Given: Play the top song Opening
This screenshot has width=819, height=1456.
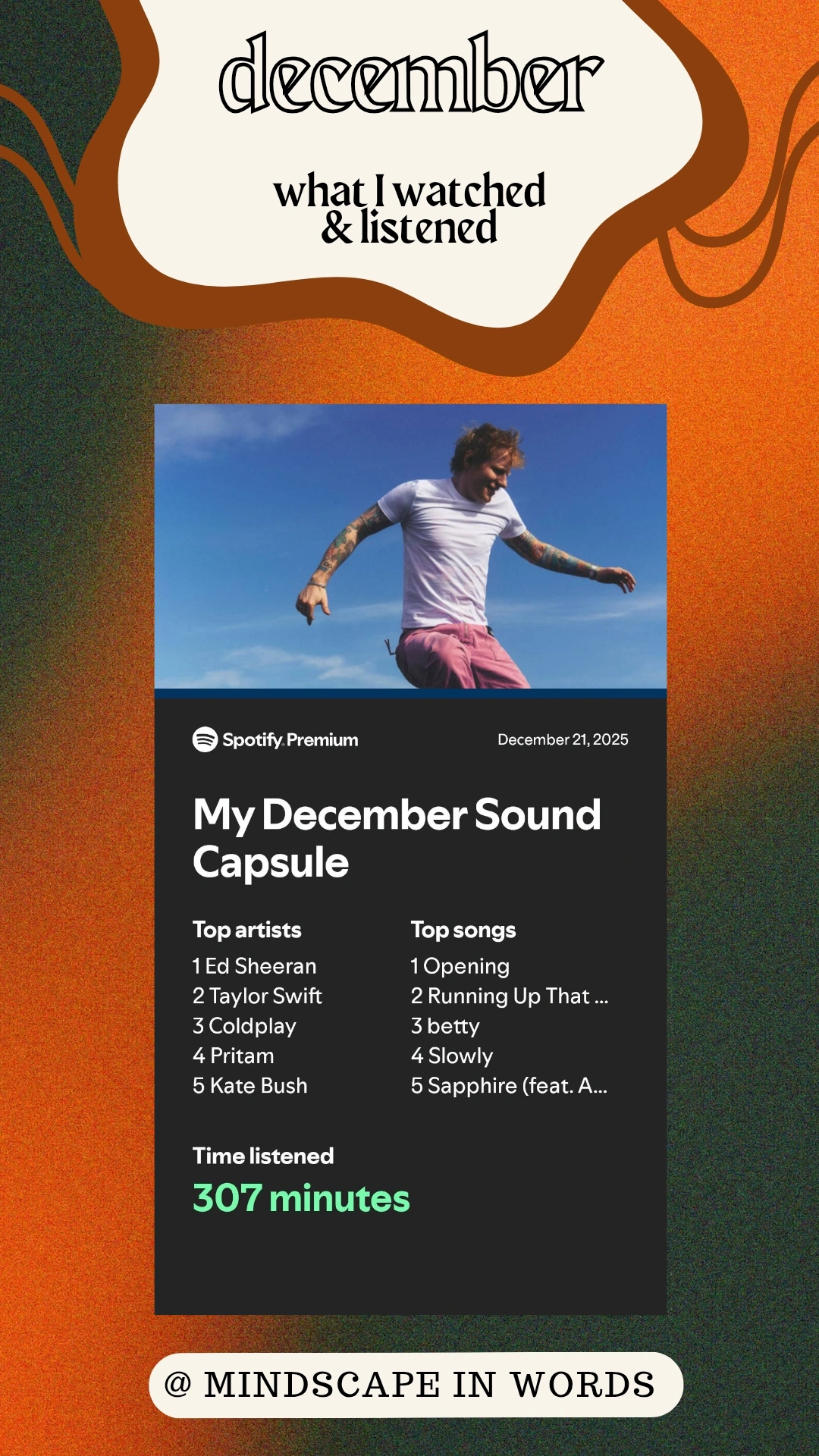Looking at the screenshot, I should (x=460, y=966).
